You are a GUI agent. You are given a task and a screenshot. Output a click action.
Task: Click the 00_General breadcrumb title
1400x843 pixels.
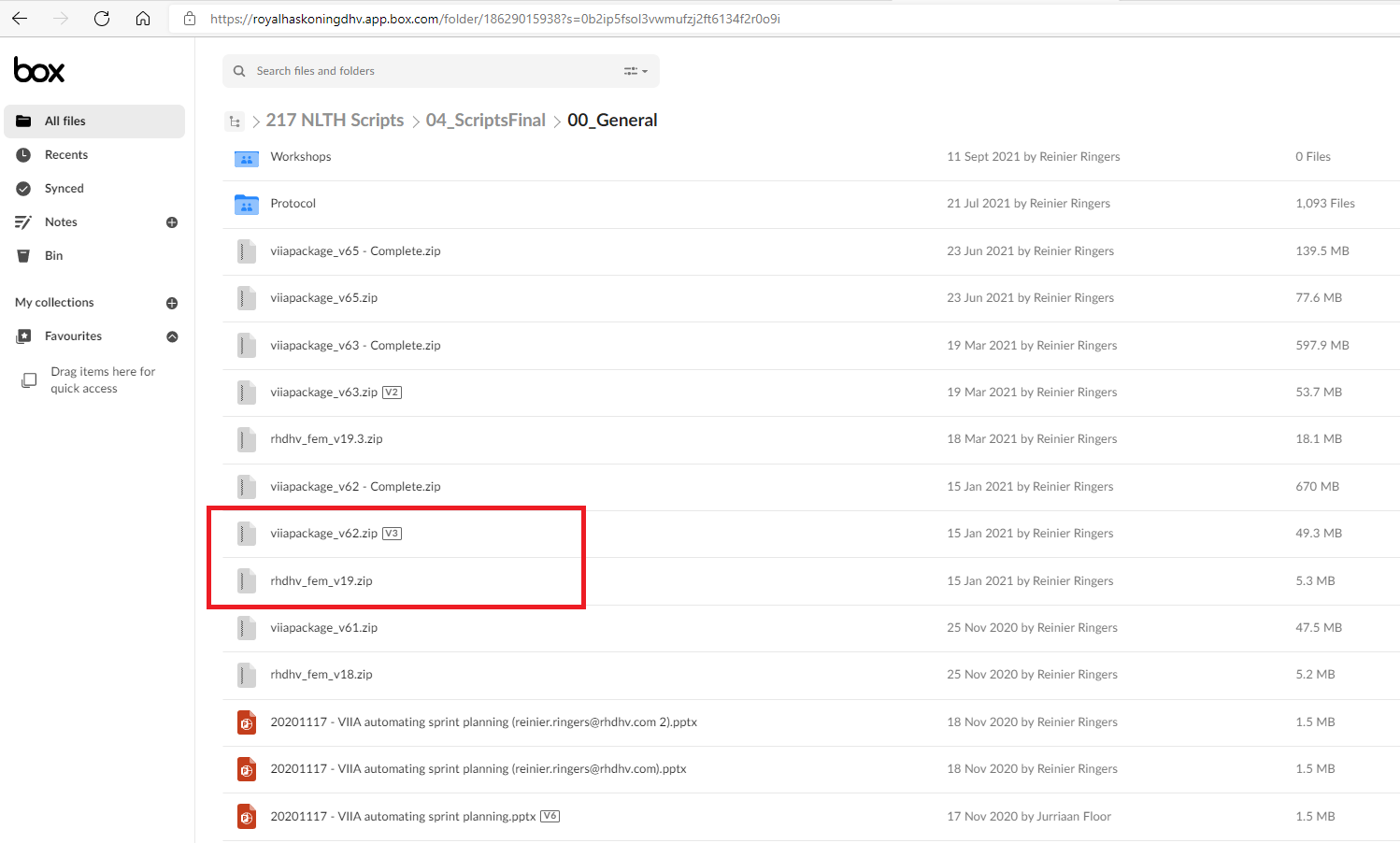[612, 120]
